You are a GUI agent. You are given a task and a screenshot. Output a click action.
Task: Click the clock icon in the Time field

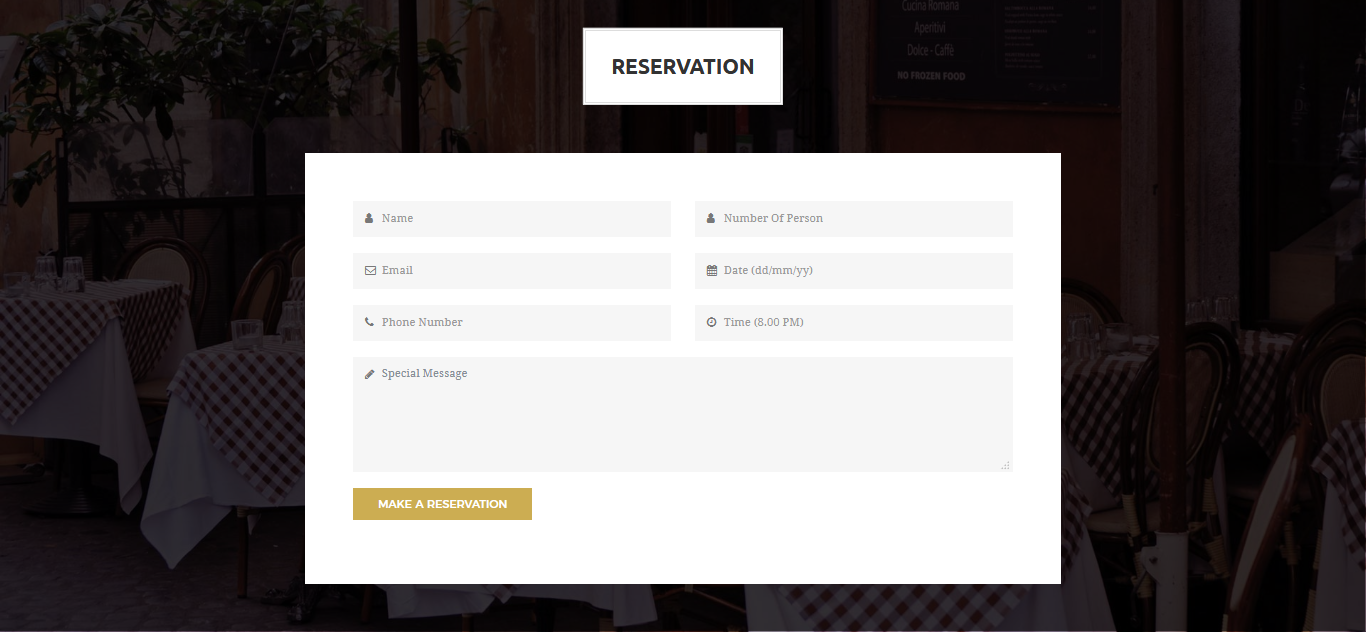(712, 322)
